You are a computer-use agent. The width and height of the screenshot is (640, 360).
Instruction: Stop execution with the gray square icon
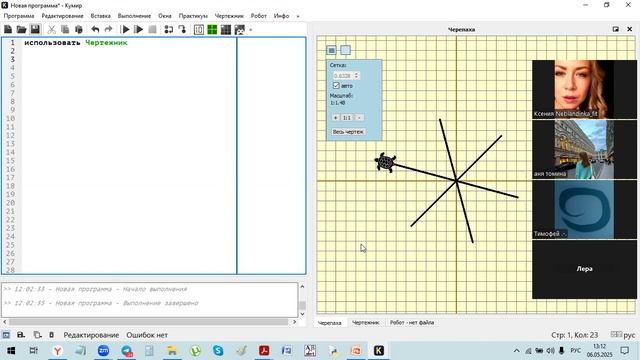pos(152,29)
